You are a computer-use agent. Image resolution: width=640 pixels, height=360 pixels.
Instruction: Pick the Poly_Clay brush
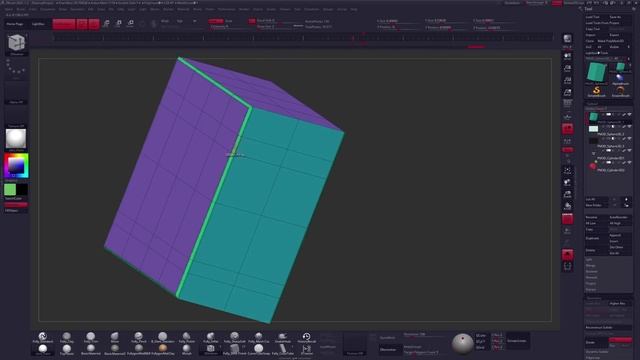tap(67, 338)
